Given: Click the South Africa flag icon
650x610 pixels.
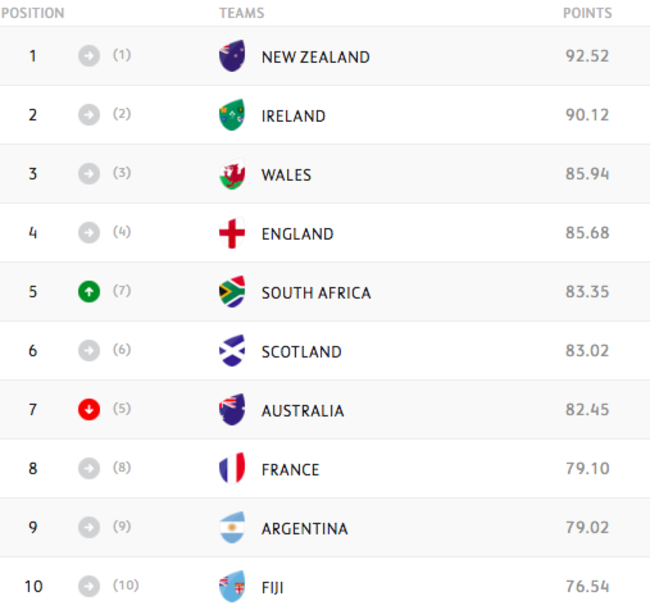Looking at the screenshot, I should coord(232,292).
